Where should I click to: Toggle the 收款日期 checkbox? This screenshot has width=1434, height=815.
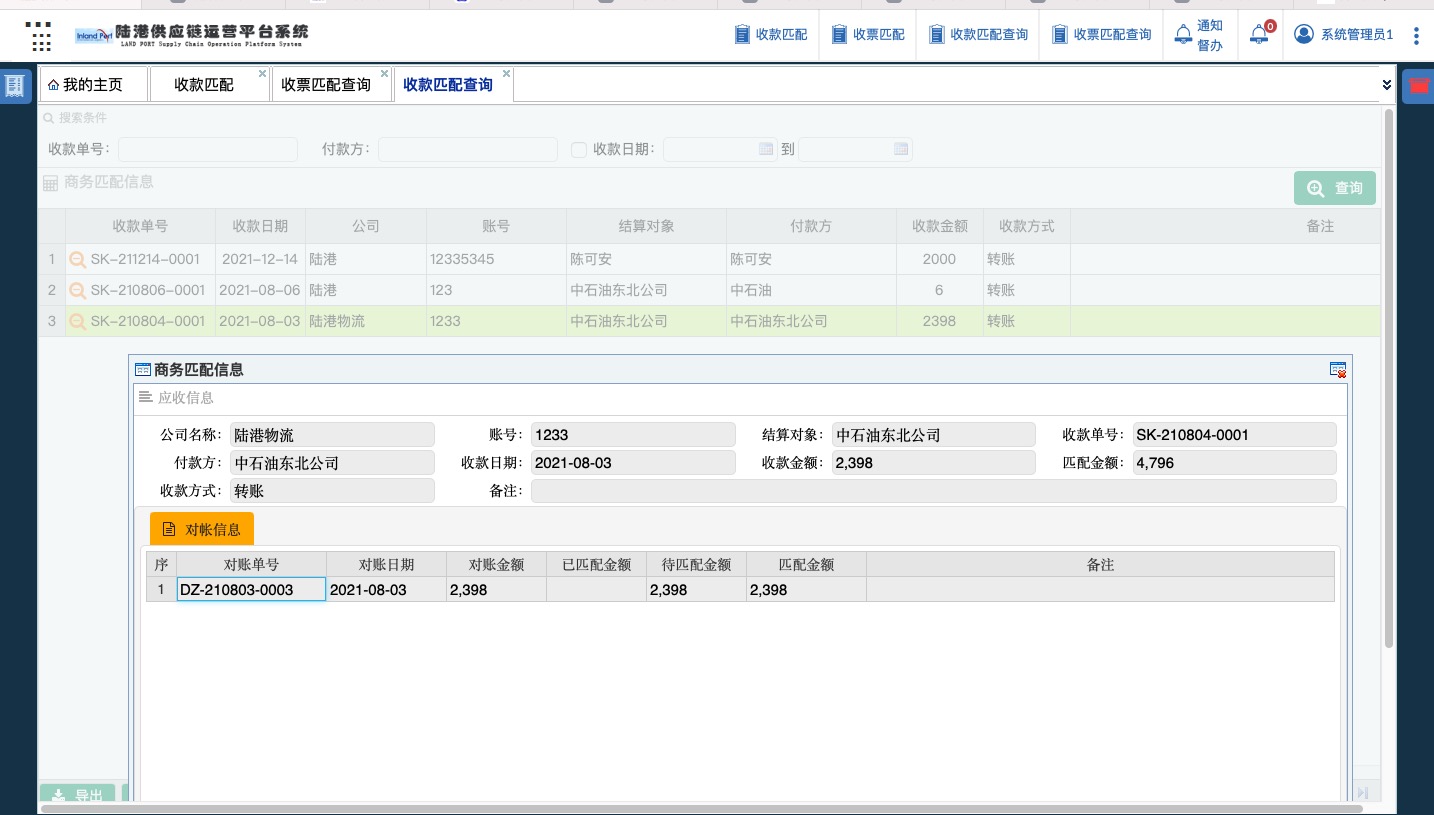point(578,150)
